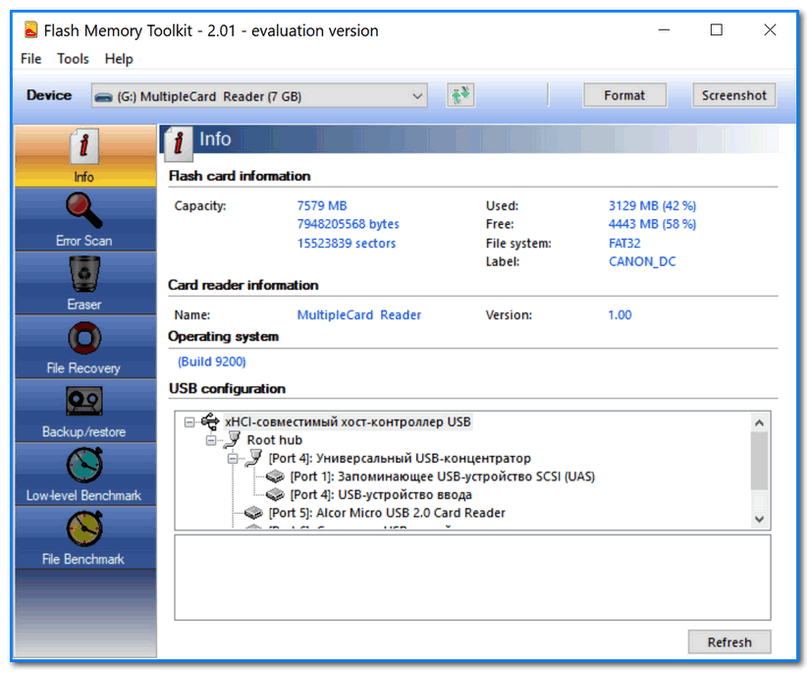Click the Info header icon
Screen dimensions: 810x673
point(179,142)
